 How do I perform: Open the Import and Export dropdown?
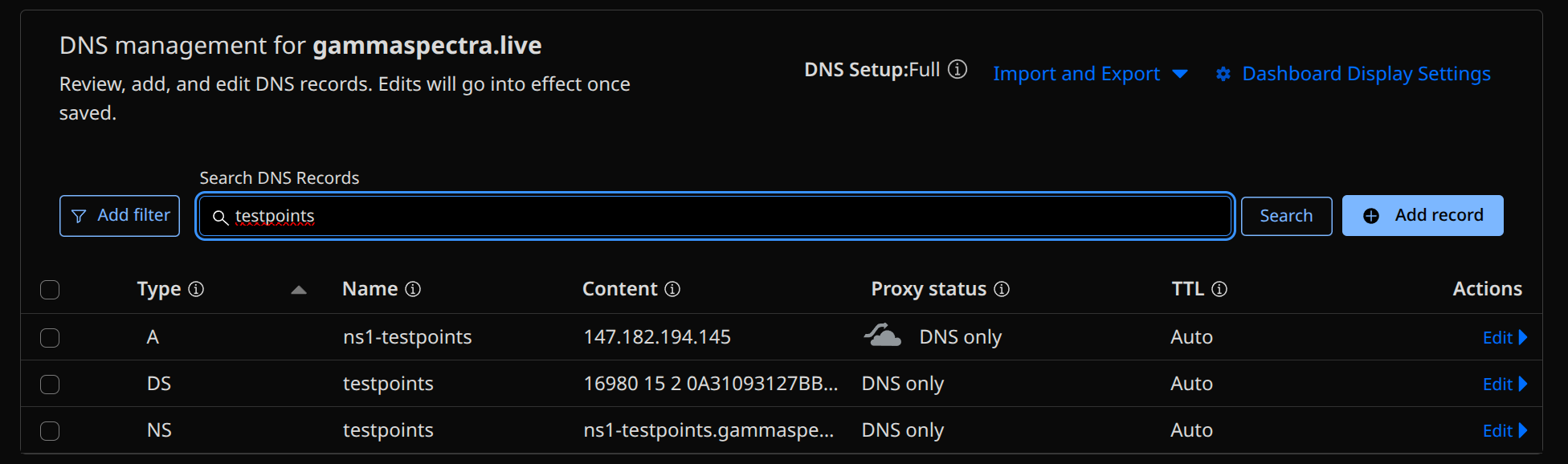(1089, 74)
